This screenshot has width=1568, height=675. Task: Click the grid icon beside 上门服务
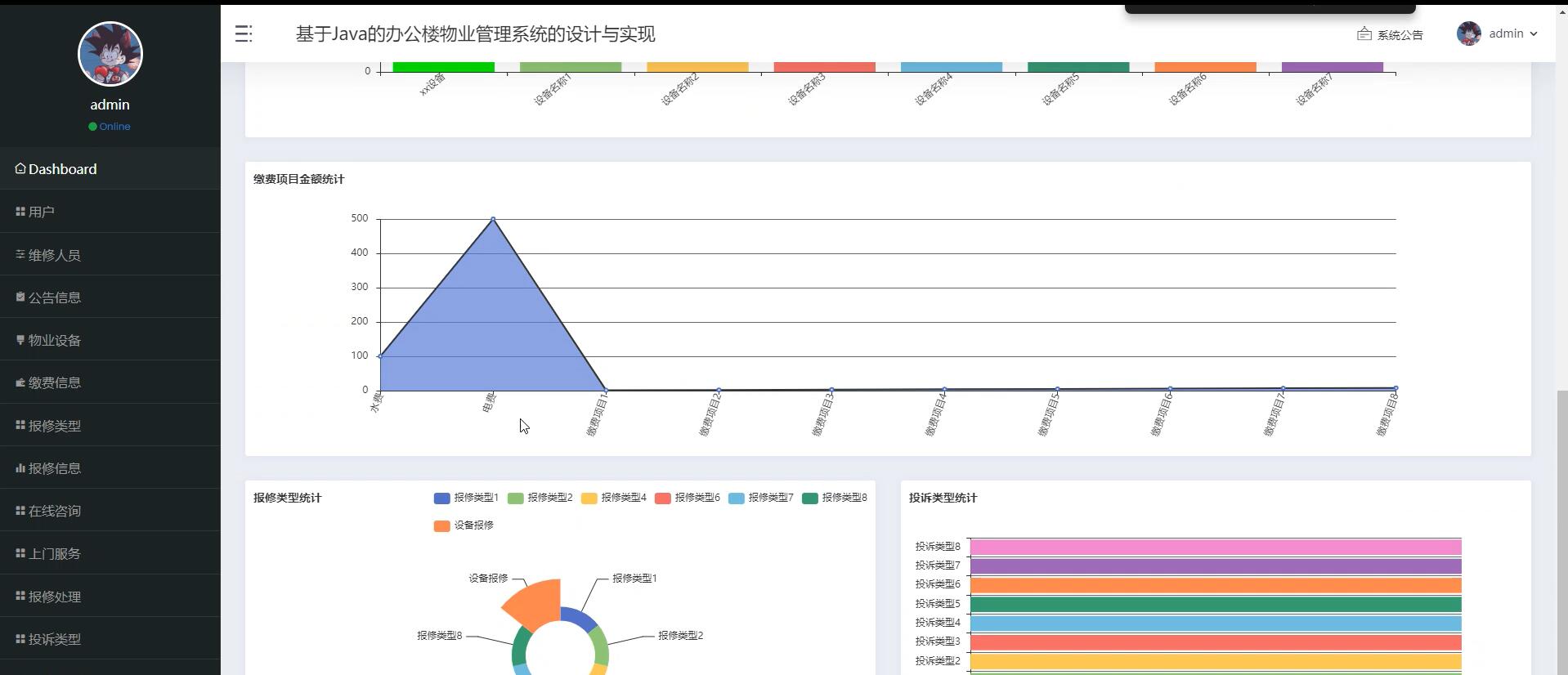20,553
